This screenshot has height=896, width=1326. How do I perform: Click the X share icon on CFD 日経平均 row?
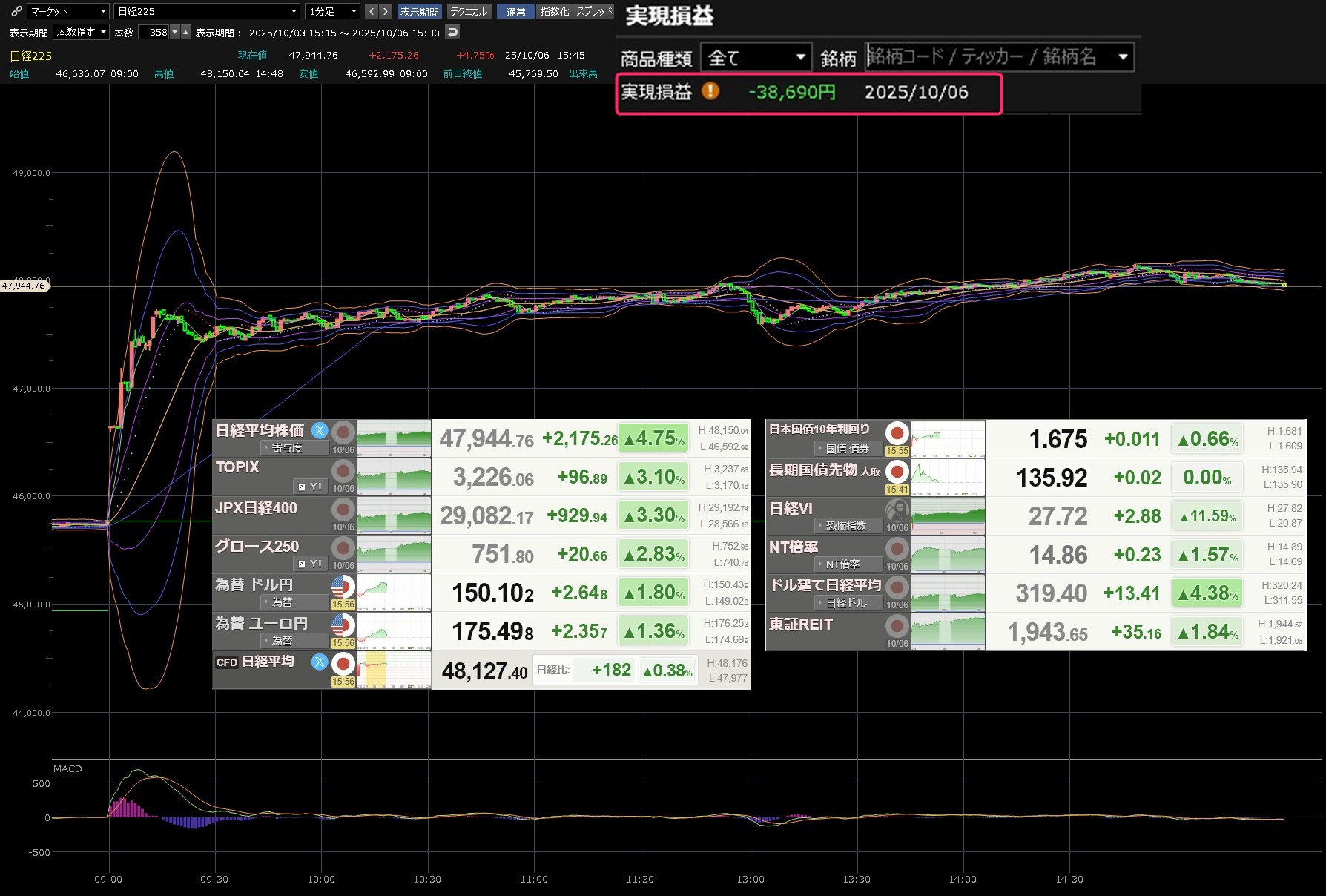click(x=320, y=662)
